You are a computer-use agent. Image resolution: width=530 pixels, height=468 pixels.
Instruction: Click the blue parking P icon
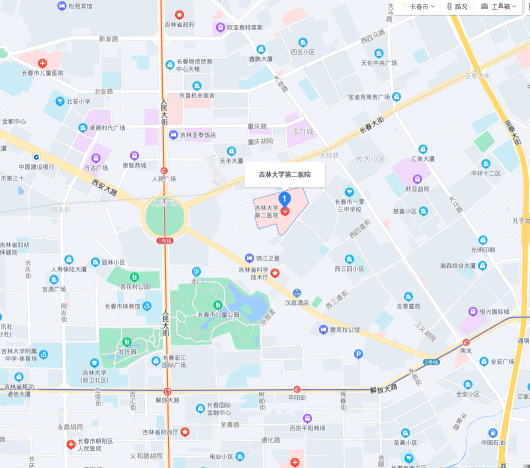pyautogui.click(x=358, y=354)
